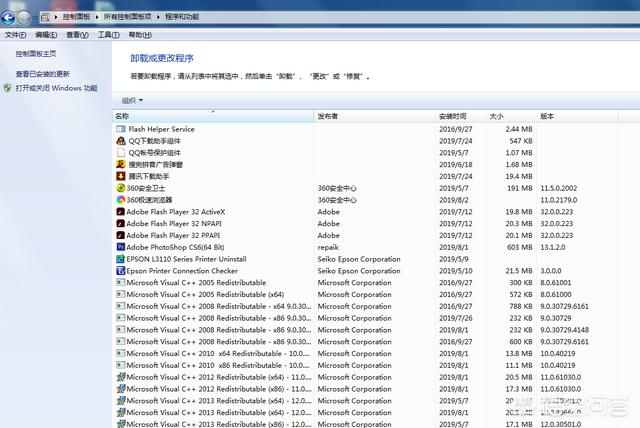The image size is (640, 428).
Task: Select Adobe PhotoShop CS6(64 Bit) entry
Action: [x=175, y=247]
